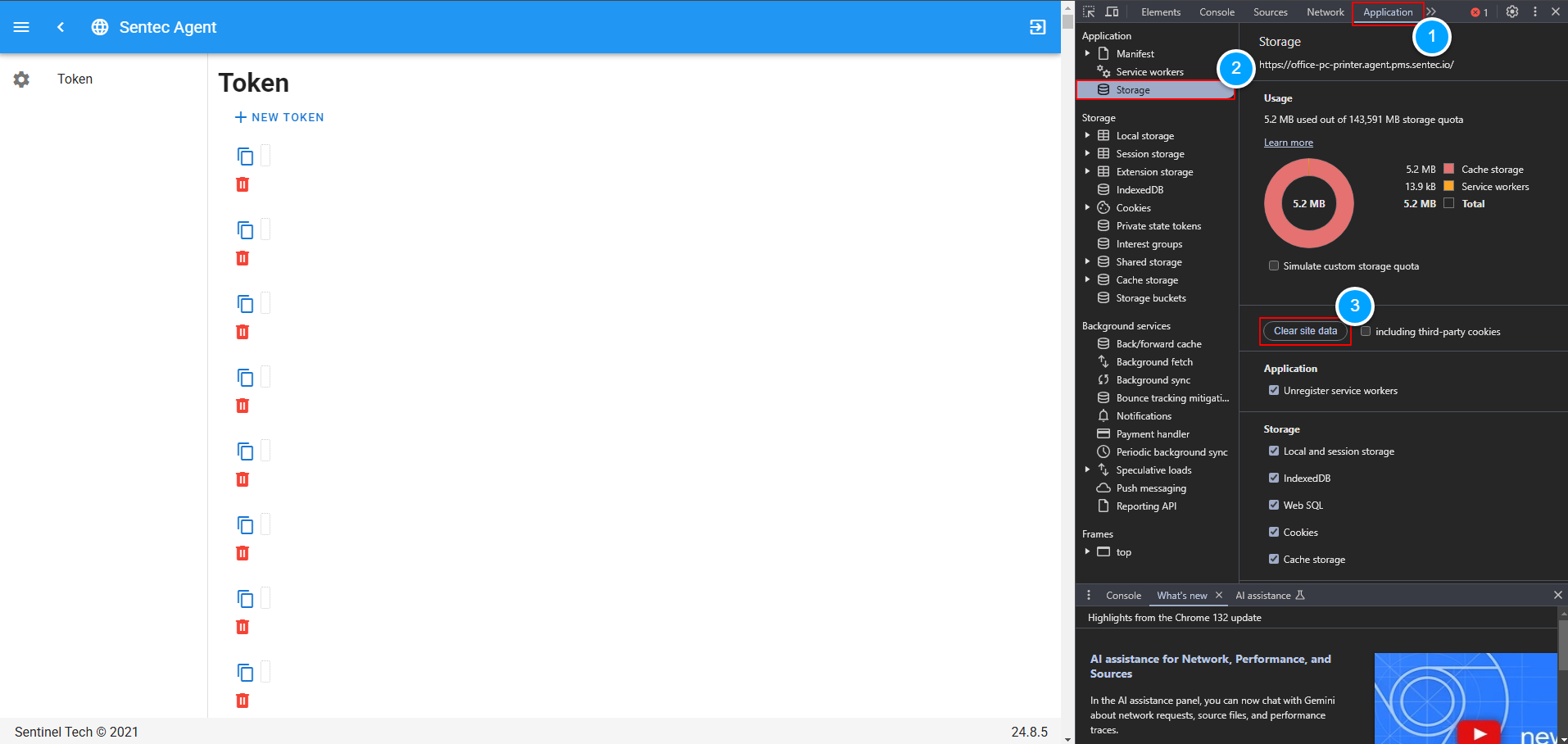
Task: Uncheck IndexedDB checkbox in Storage section
Action: coord(1274,478)
